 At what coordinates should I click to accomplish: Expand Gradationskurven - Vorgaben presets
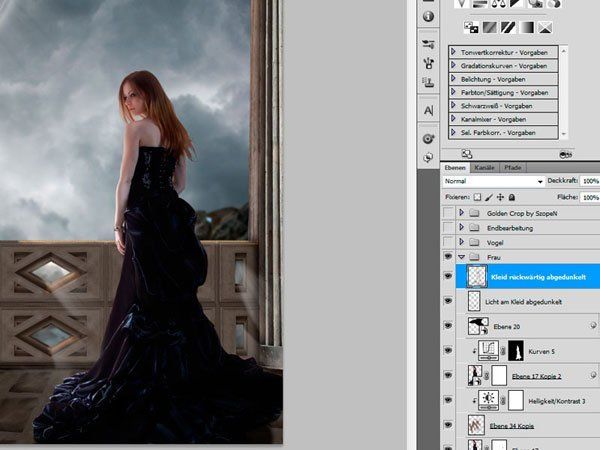pos(453,65)
